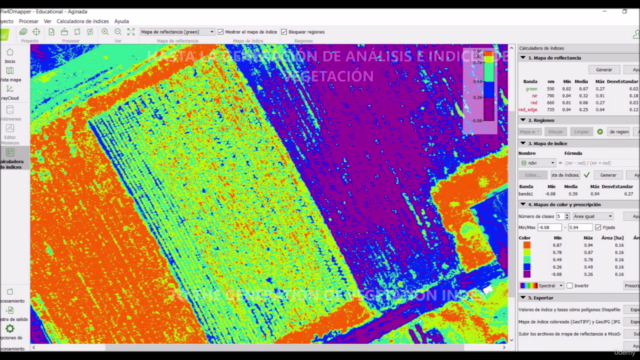640x360 pixels.
Task: Click the blue class color swatch
Action: [527, 267]
